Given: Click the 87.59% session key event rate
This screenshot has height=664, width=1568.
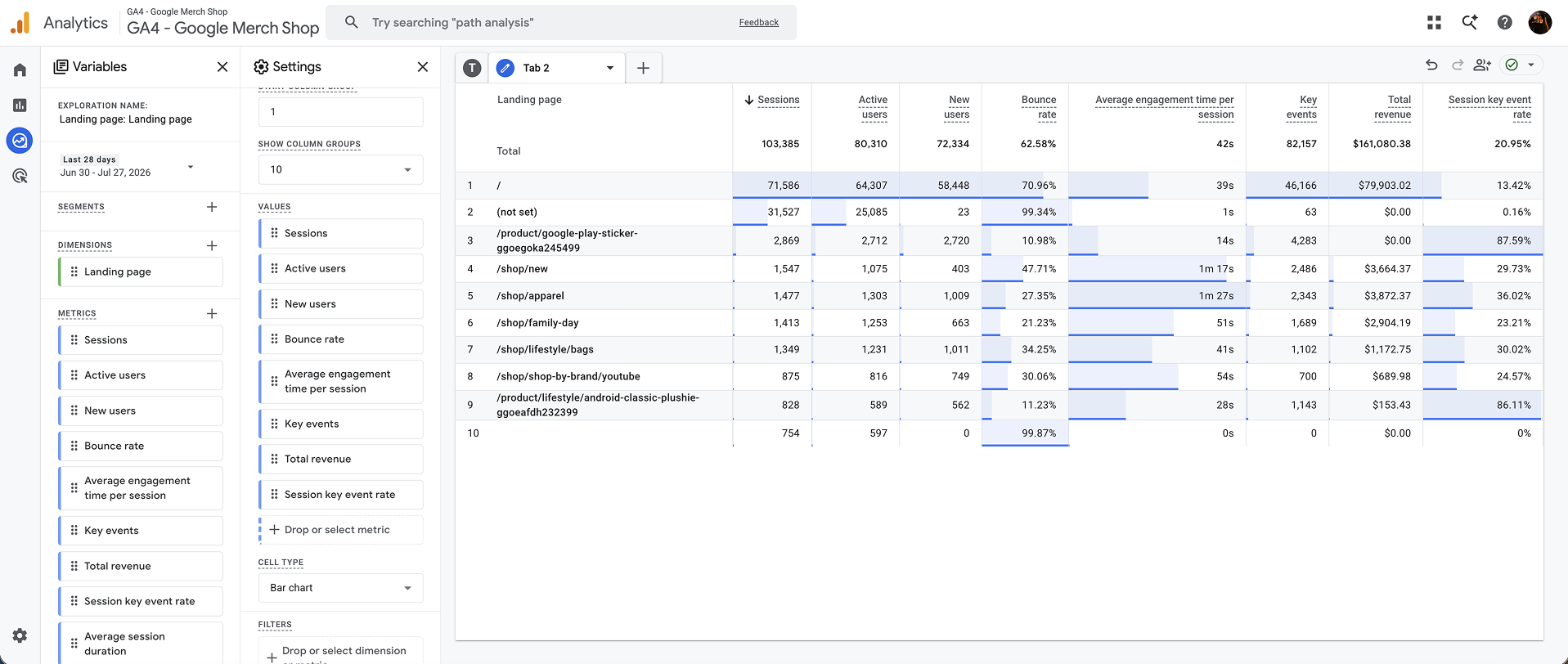Looking at the screenshot, I should [1483, 240].
